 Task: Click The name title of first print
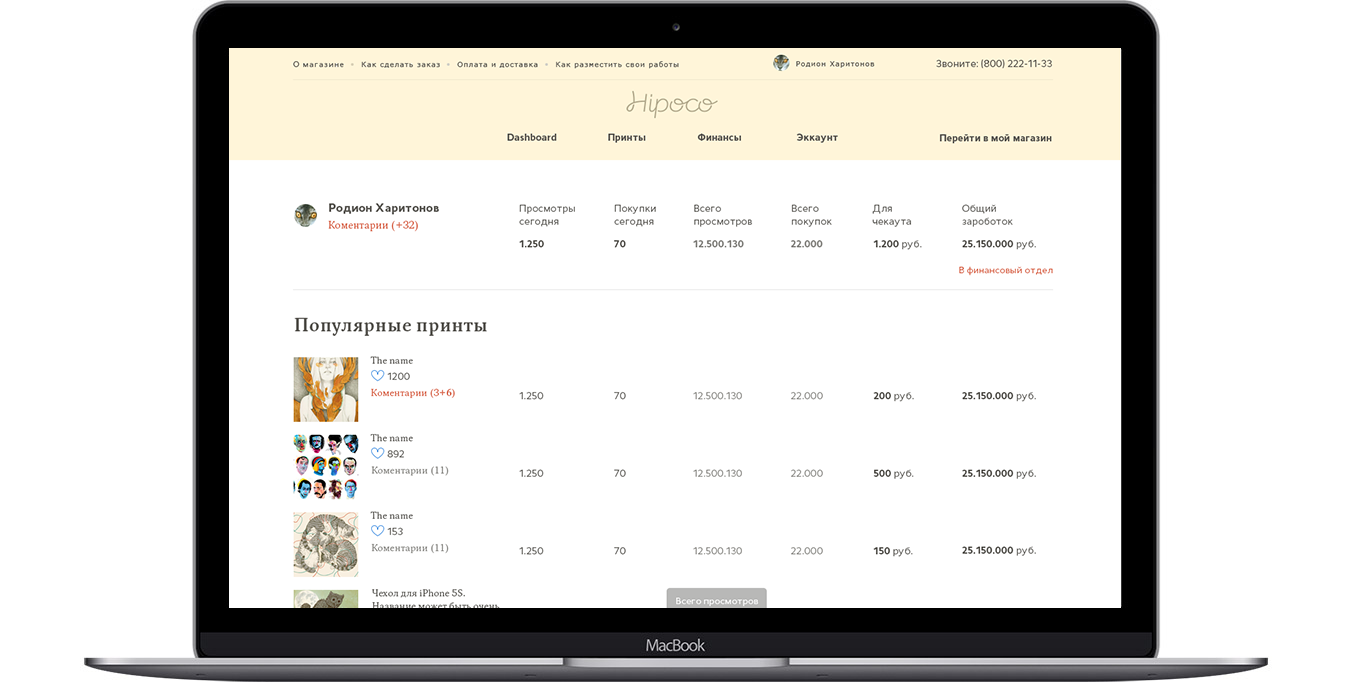392,361
